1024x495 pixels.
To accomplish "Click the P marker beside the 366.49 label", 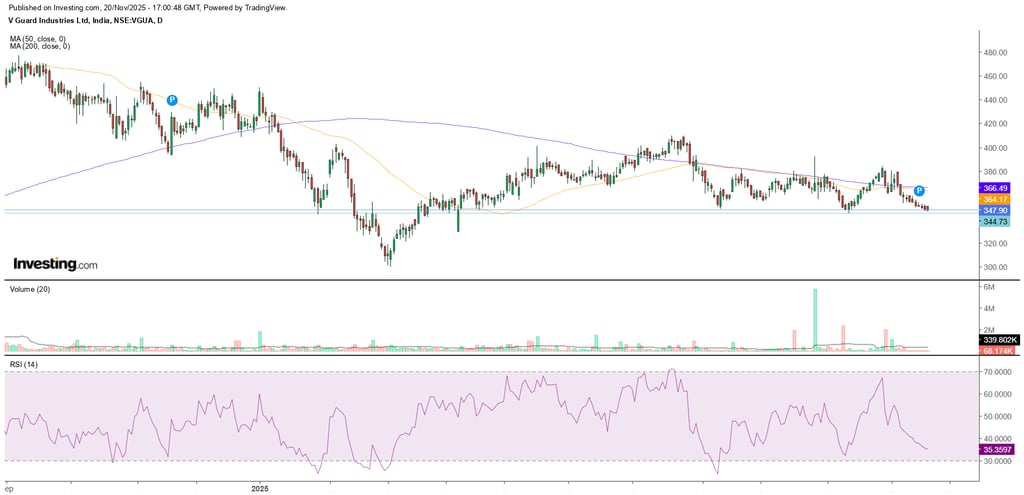I will click(919, 191).
